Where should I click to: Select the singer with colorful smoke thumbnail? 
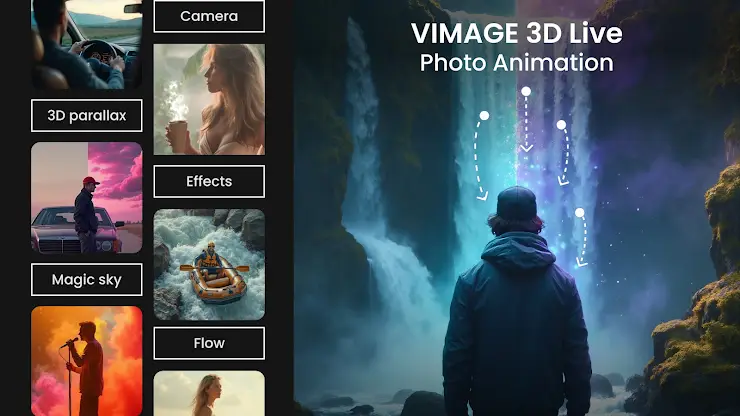coord(87,361)
